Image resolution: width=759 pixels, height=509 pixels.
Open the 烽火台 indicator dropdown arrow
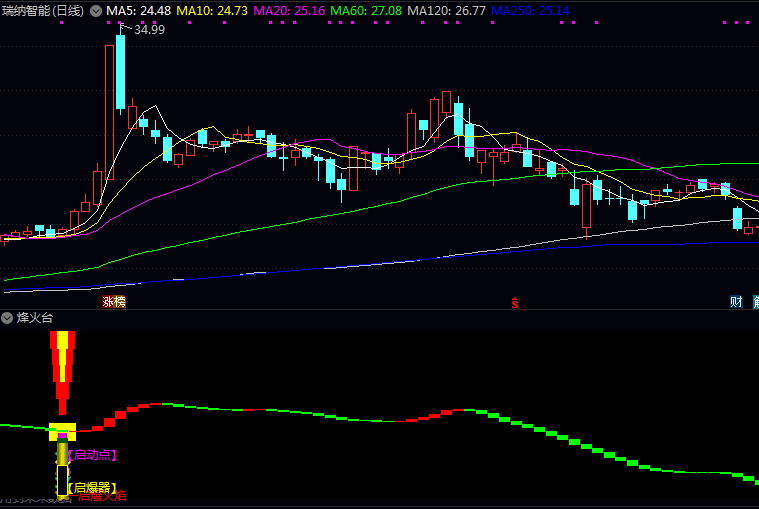pos(7,318)
